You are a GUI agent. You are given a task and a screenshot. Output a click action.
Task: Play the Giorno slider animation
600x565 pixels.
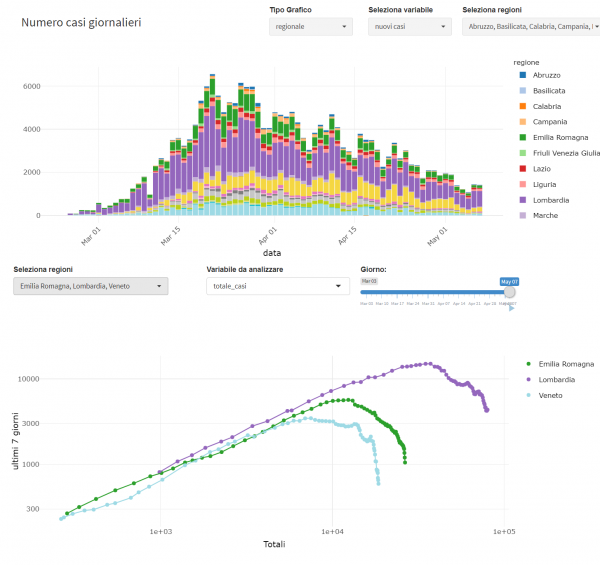pyautogui.click(x=512, y=308)
